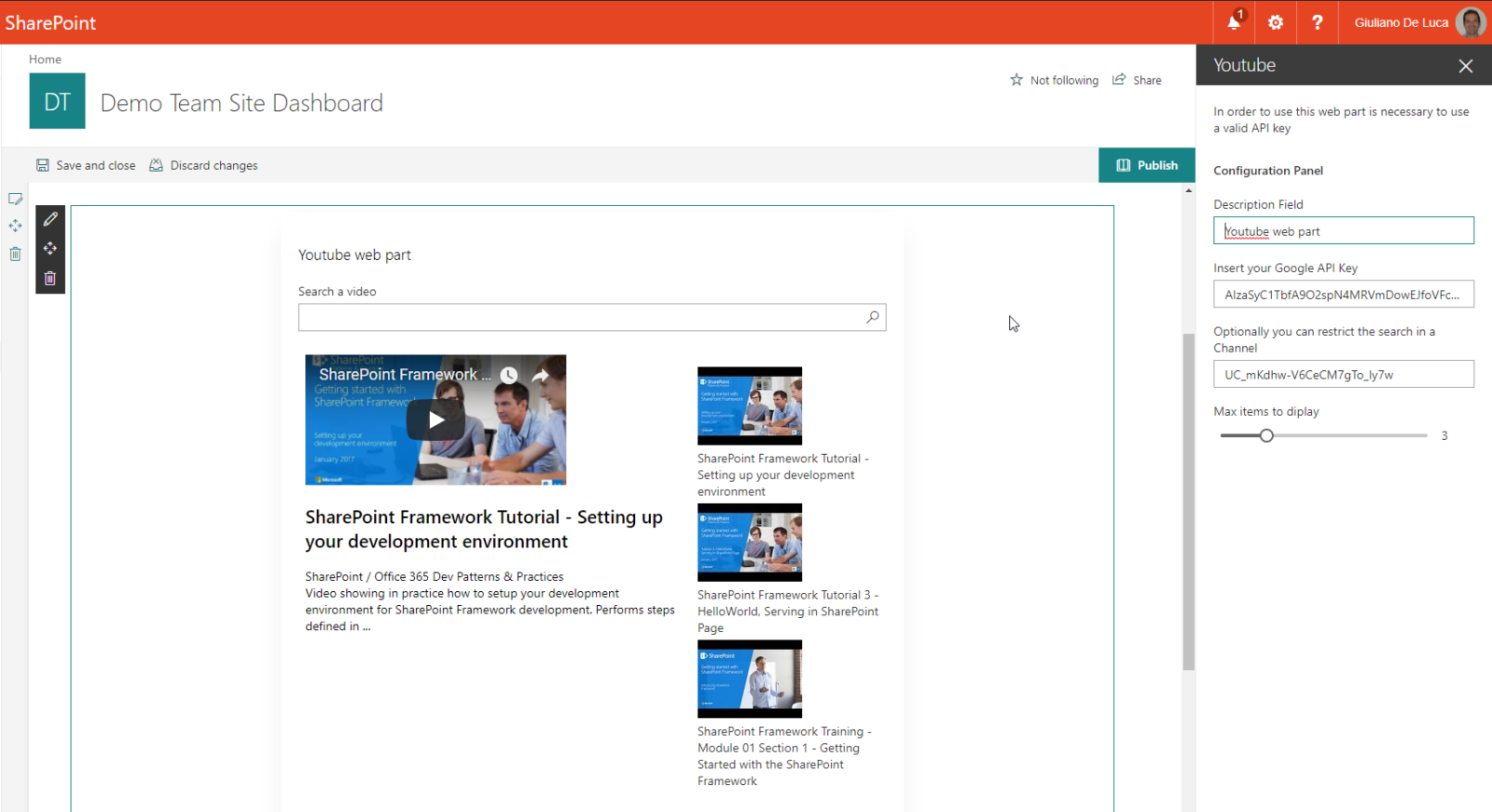Click the page vertical scrollbar
The width and height of the screenshot is (1492, 812).
pos(1189,502)
